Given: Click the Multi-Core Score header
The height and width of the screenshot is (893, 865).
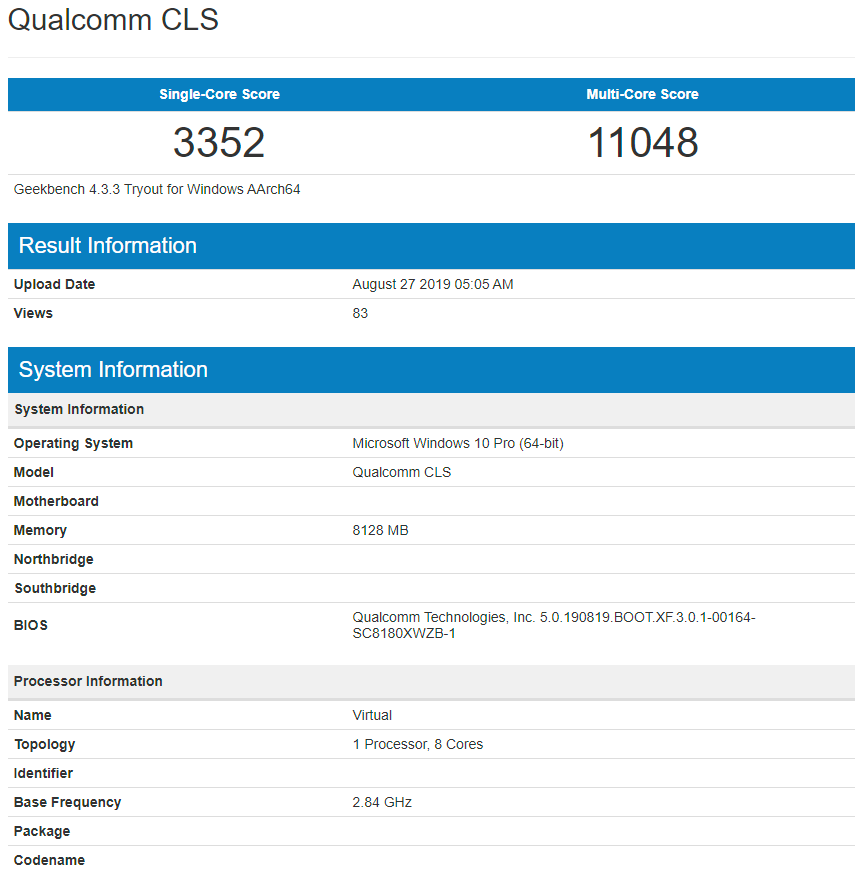Looking at the screenshot, I should point(643,94).
